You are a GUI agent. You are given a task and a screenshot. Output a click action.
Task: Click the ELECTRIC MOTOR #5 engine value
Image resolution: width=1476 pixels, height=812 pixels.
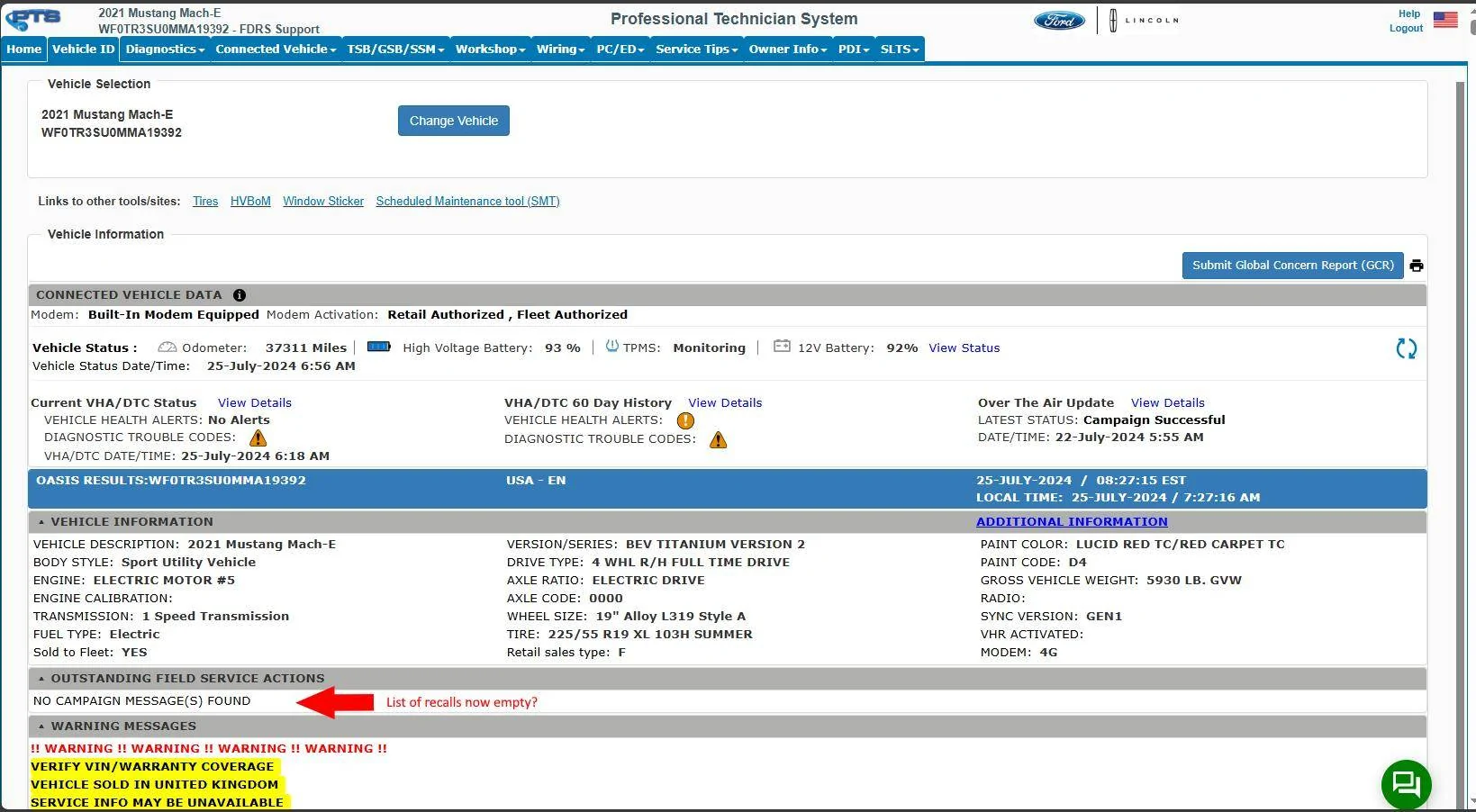click(x=164, y=581)
